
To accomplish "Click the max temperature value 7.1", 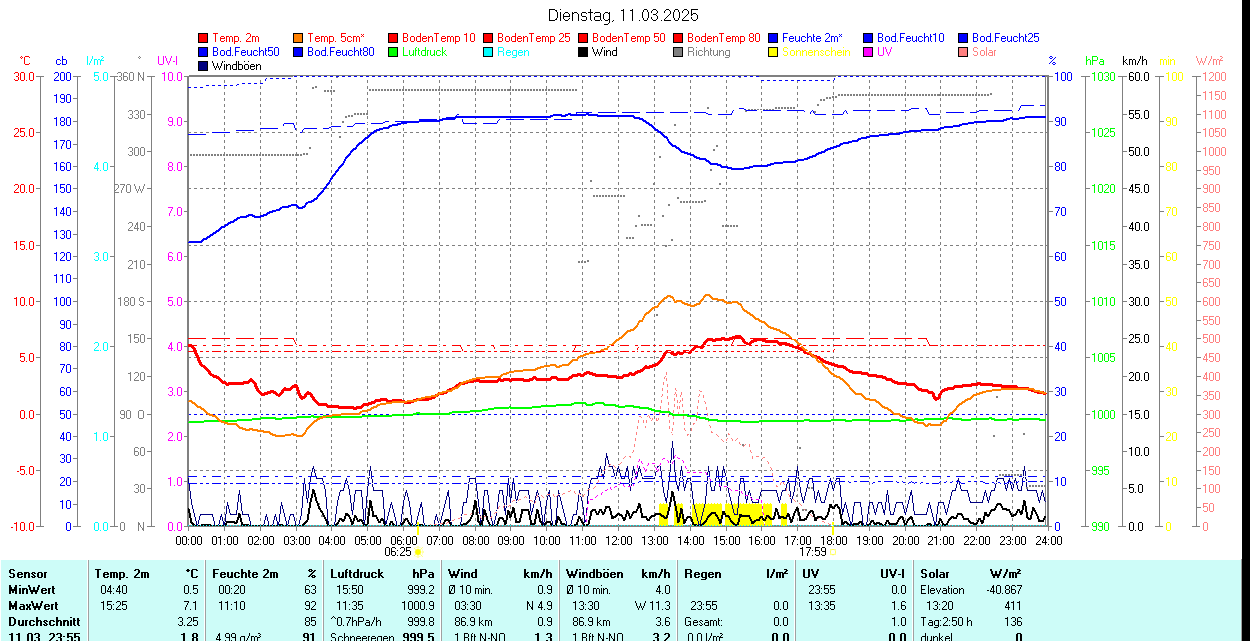I will click(190, 606).
